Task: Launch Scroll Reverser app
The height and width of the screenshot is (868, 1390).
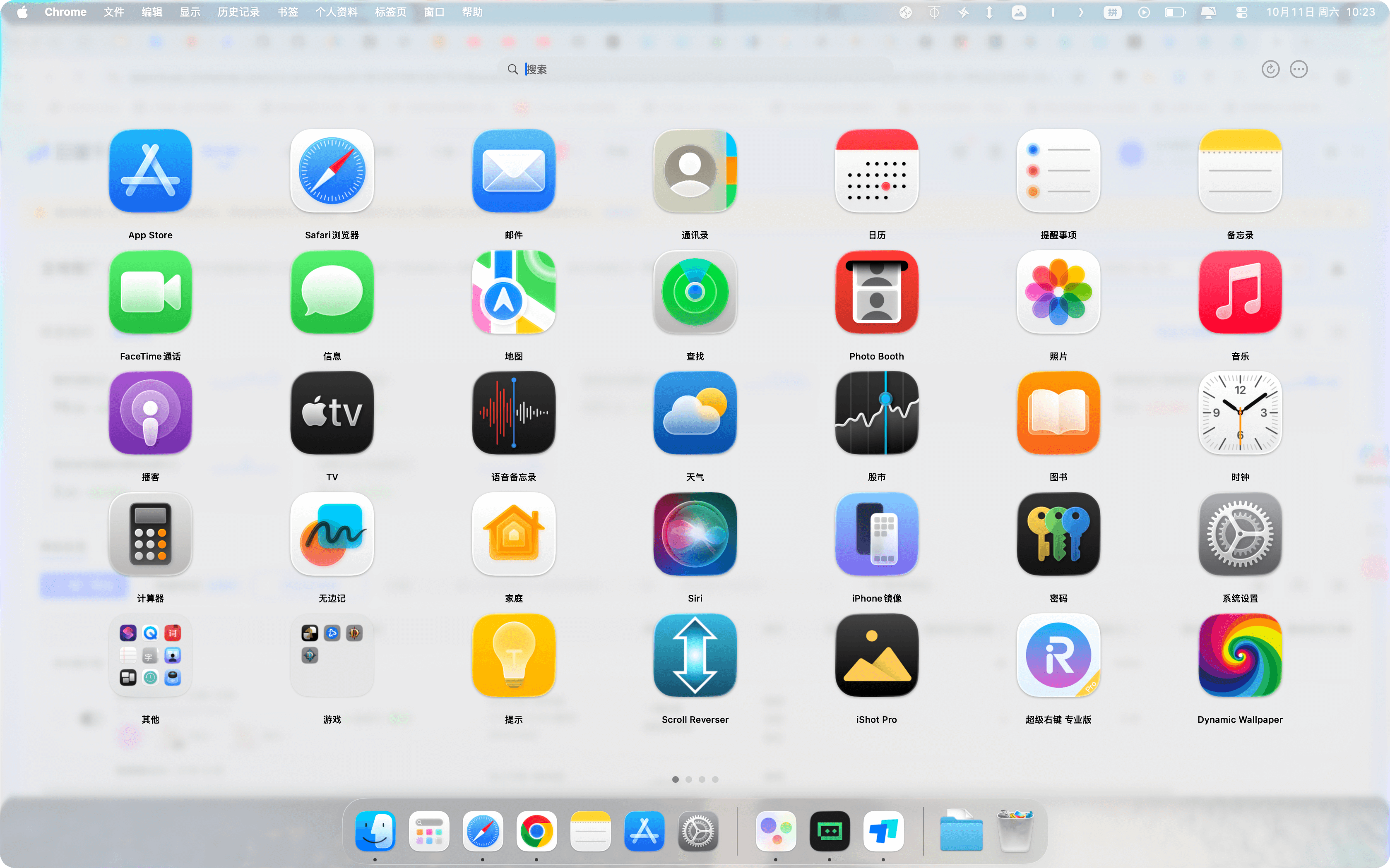Action: [x=695, y=655]
